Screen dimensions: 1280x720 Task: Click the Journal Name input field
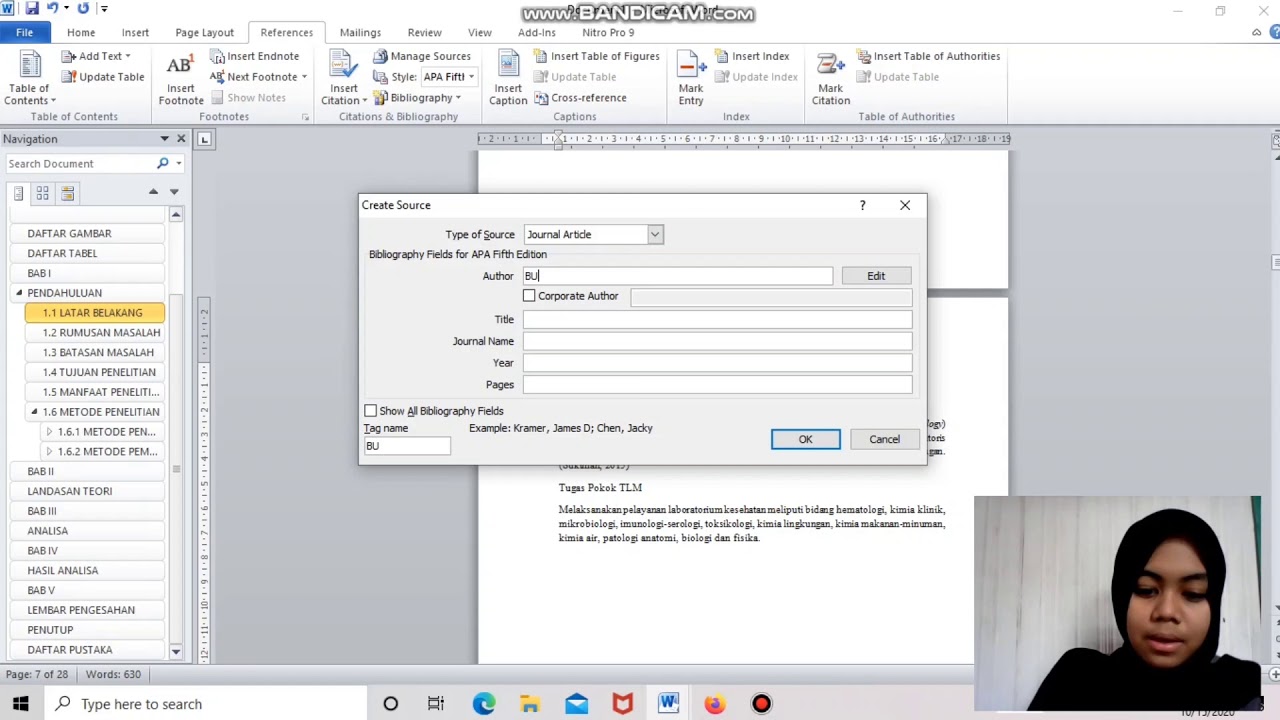tap(717, 341)
